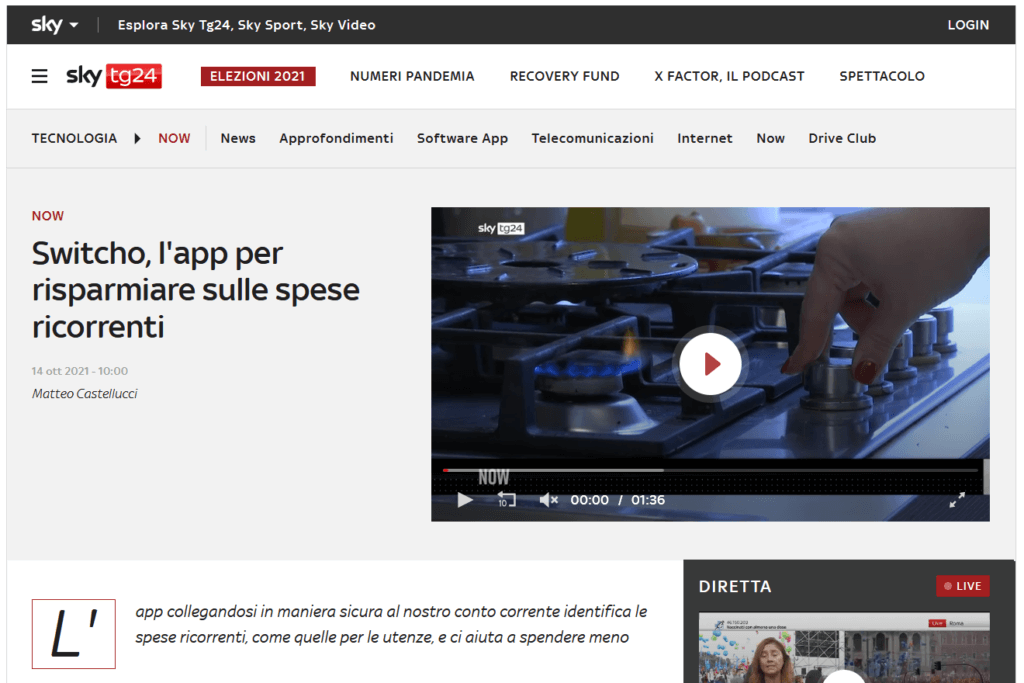Go to RECOVERY FUND
Image resolution: width=1024 pixels, height=683 pixels.
click(564, 76)
